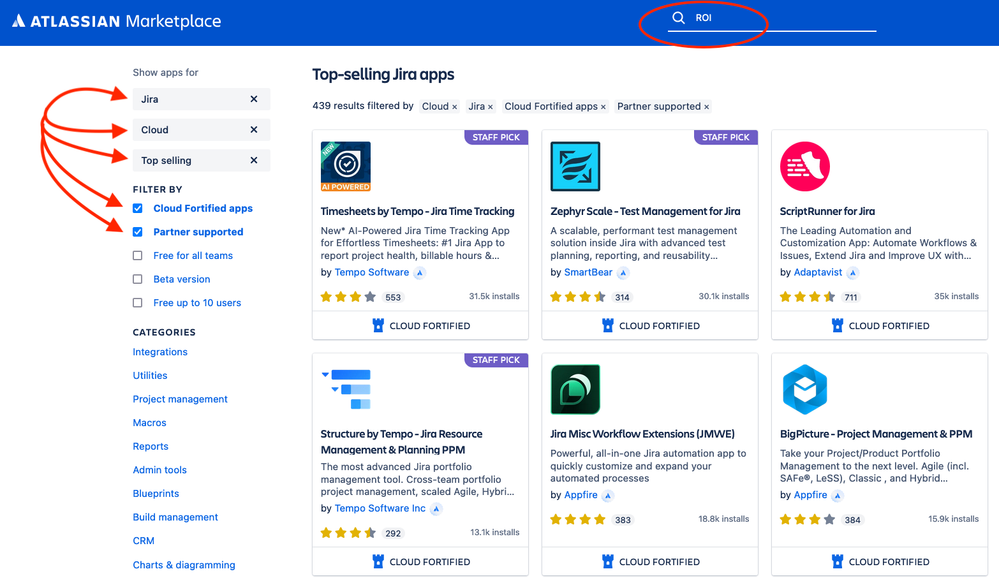The width and height of the screenshot is (999, 583).
Task: Open the Tempo Software Inc vendor link
Action: coord(380,508)
